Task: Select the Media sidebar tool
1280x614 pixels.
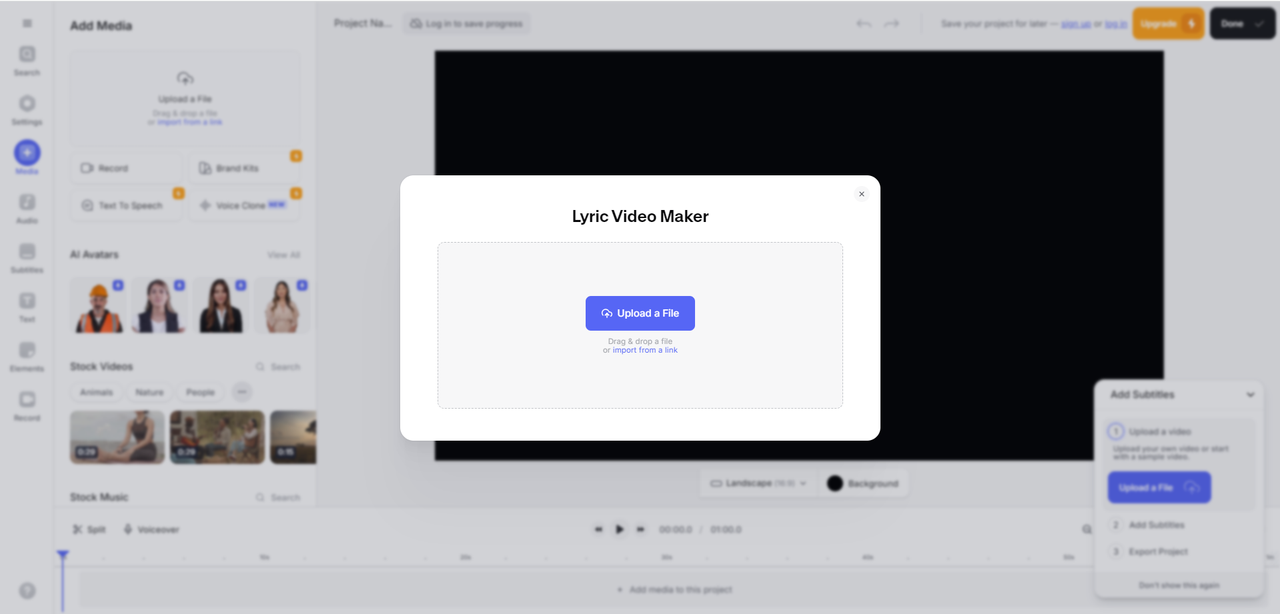Action: point(27,158)
